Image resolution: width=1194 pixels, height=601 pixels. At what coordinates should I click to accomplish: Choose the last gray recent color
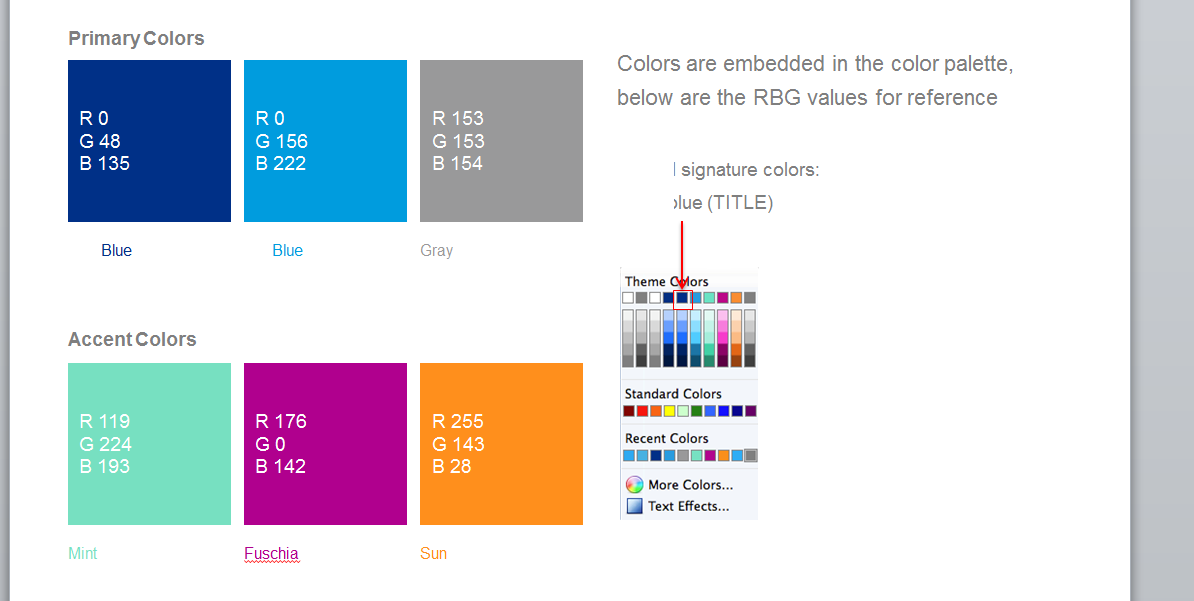pos(751,456)
